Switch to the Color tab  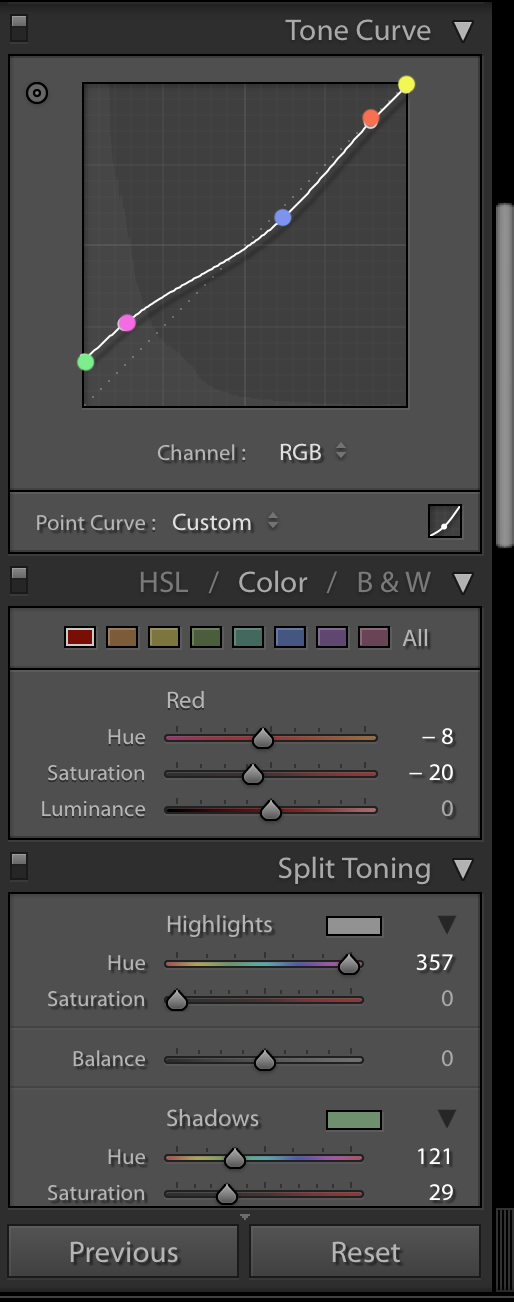273,583
